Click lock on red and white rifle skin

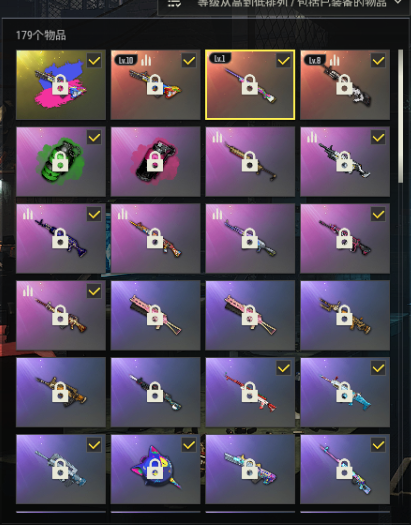(x=250, y=392)
